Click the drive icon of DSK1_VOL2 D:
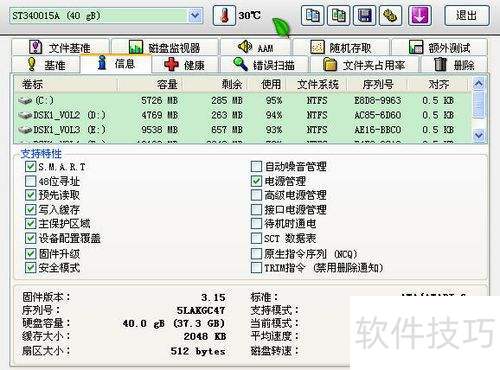Screen dimensions: 500x370 coord(25,115)
